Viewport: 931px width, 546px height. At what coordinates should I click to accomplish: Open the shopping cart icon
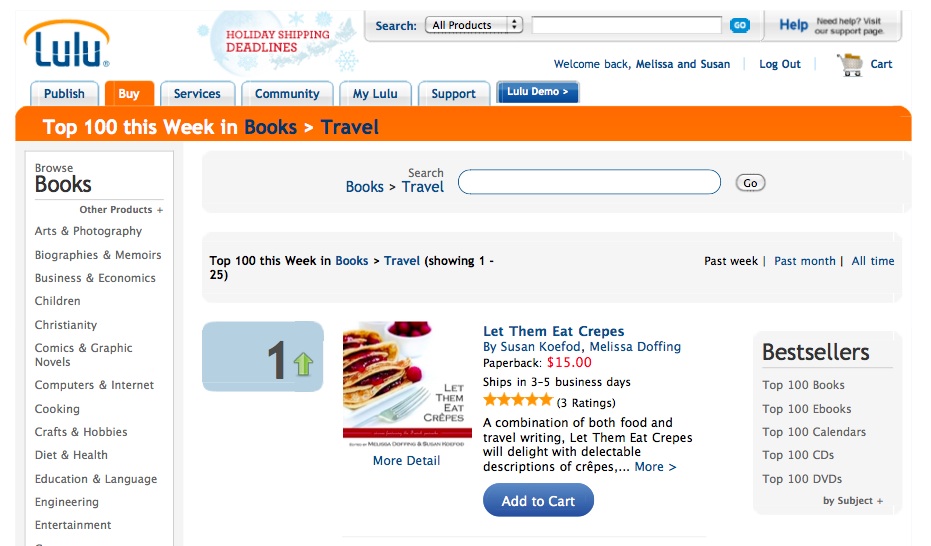pos(850,64)
